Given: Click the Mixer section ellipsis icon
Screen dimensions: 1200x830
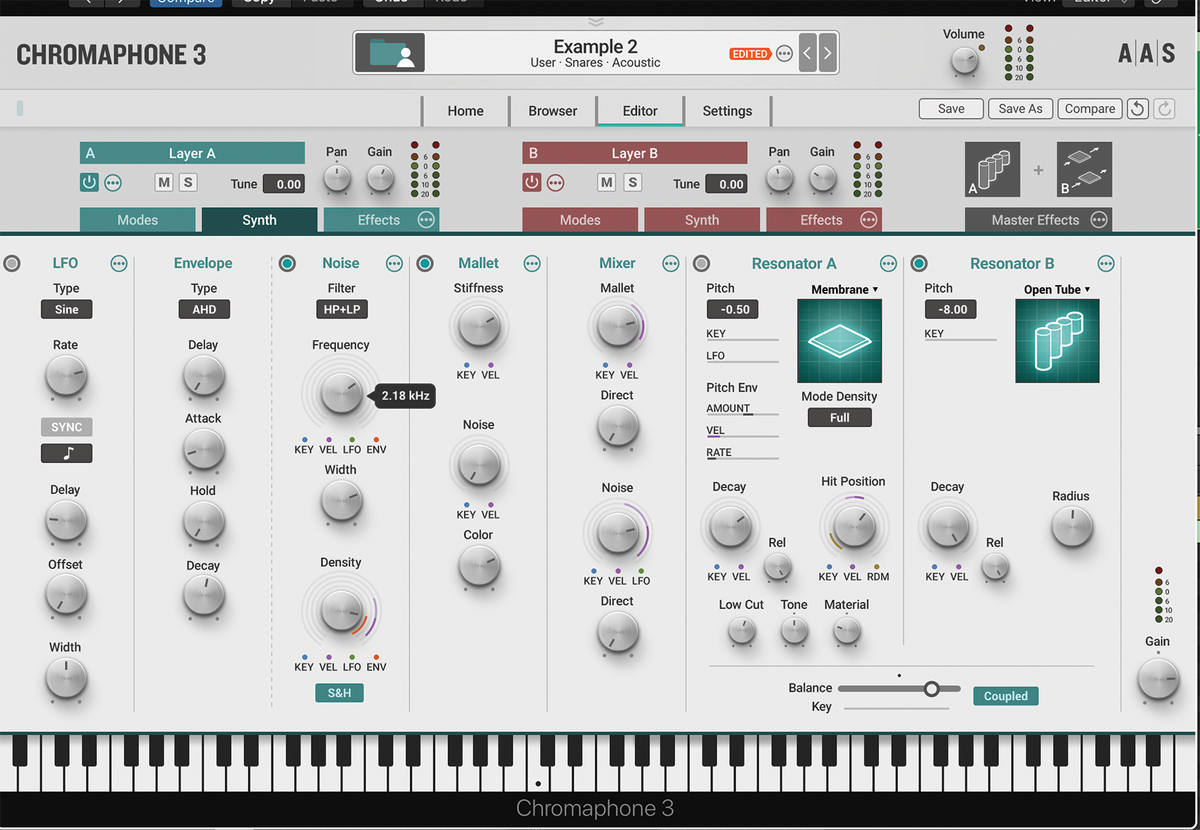Looking at the screenshot, I should click(670, 263).
